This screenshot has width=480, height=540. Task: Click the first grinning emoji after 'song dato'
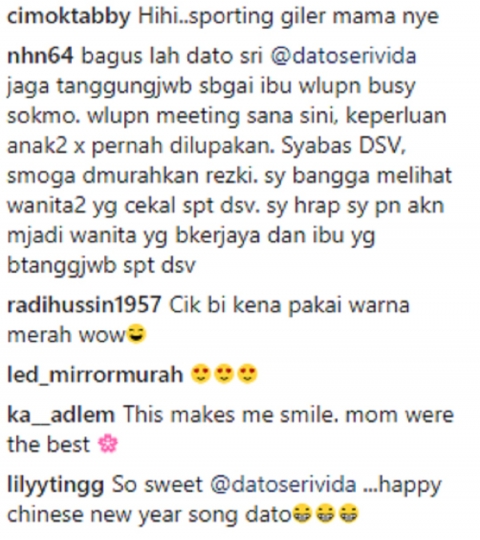(x=302, y=514)
